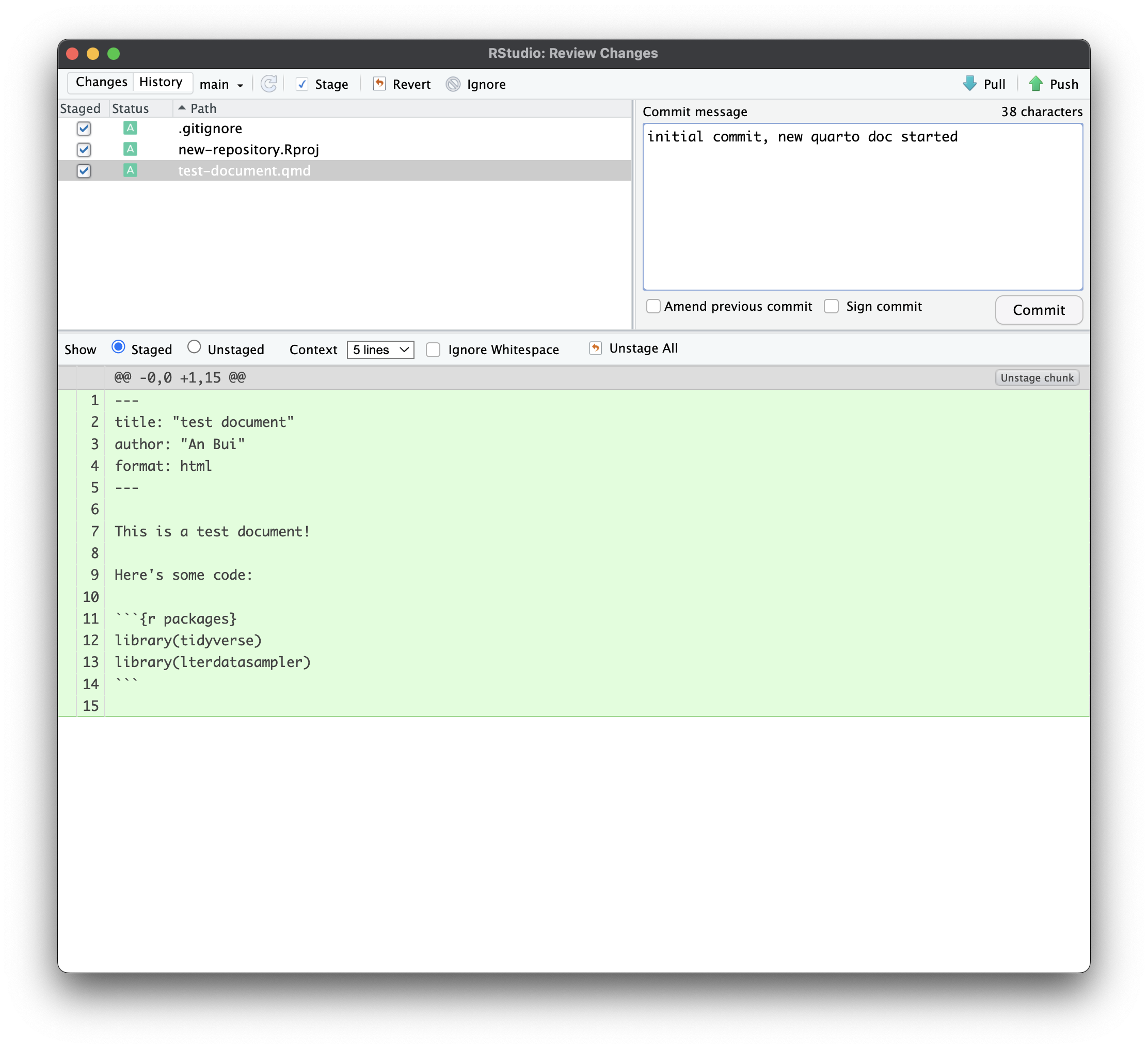Click the Stage checkmark icon
The image size is (1148, 1049).
tap(302, 84)
